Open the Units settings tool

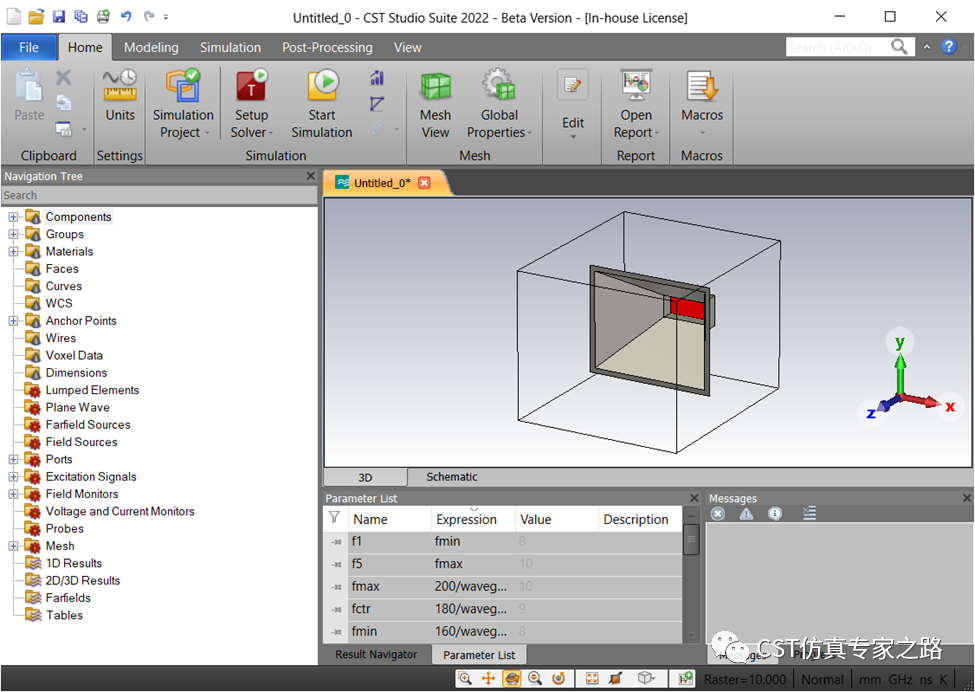tap(120, 95)
